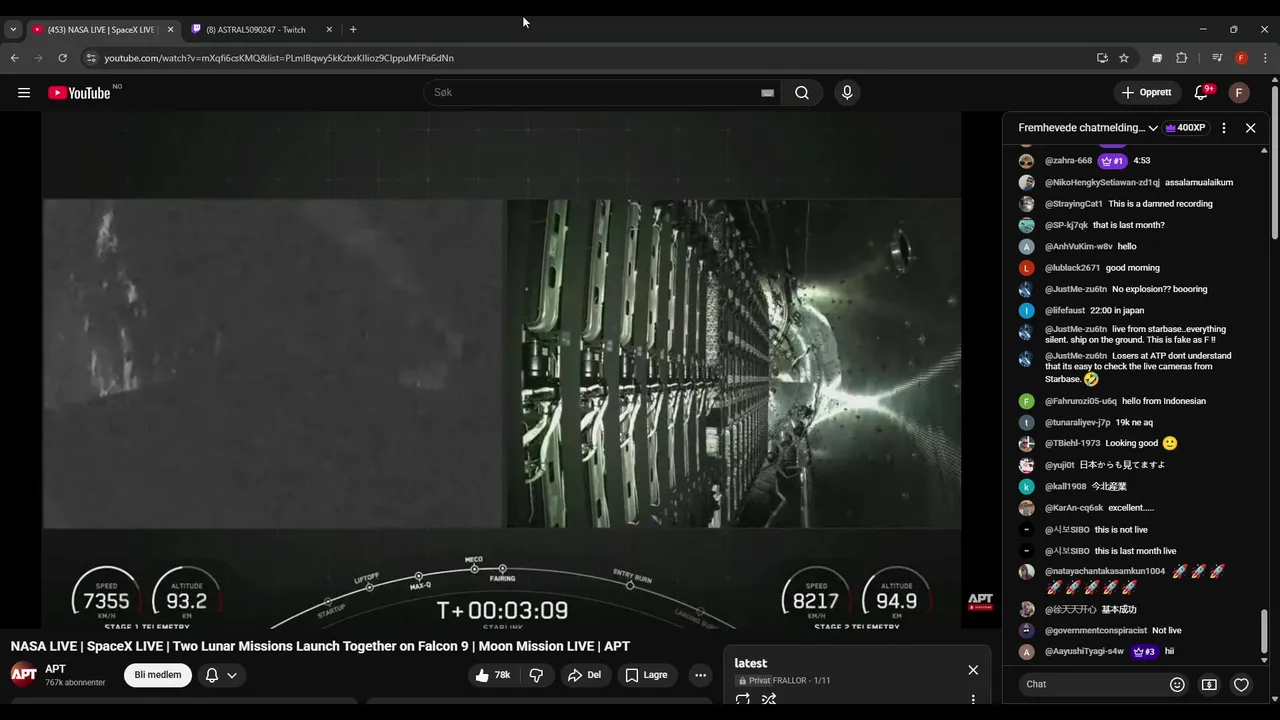The image size is (1280, 720).
Task: Click @StrayingCat1 chat message
Action: [x=1160, y=204]
